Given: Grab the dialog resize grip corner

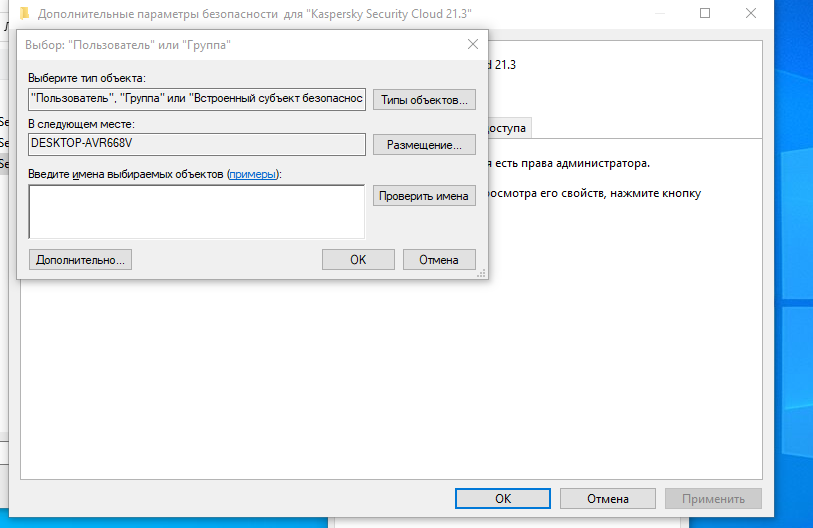Looking at the screenshot, I should (482, 273).
